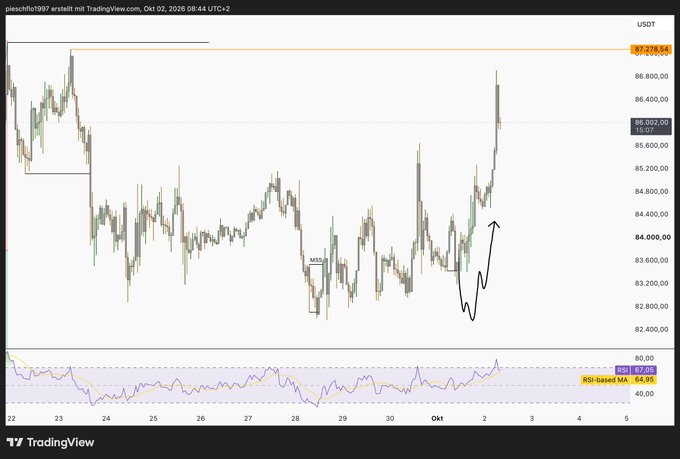Click the header text 'pieschflo1997 erstellt mit TradingView.com'
This screenshot has width=680, height=459.
[73, 8]
